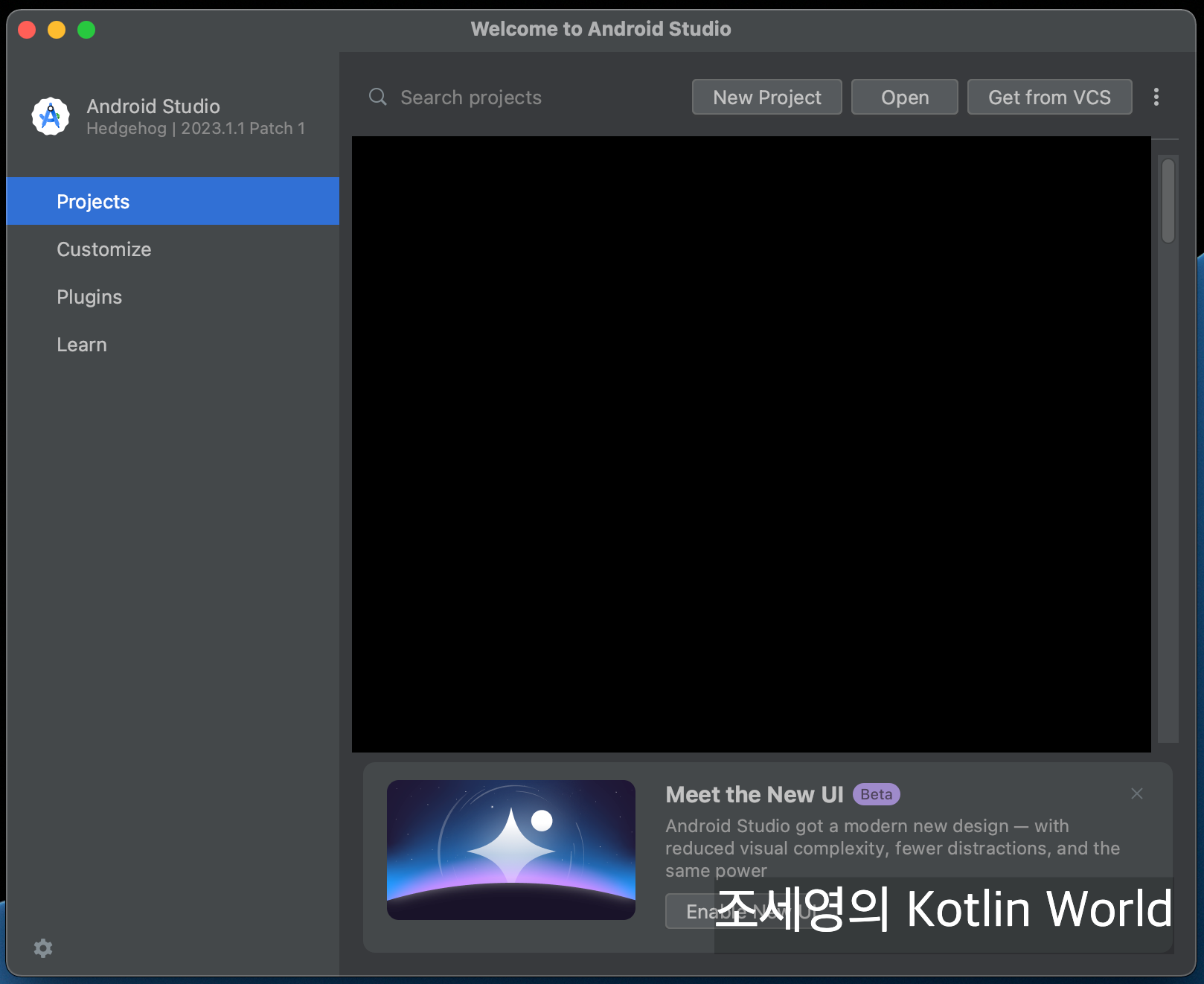Choose Get from VCS
This screenshot has height=984, width=1204.
click(x=1049, y=97)
